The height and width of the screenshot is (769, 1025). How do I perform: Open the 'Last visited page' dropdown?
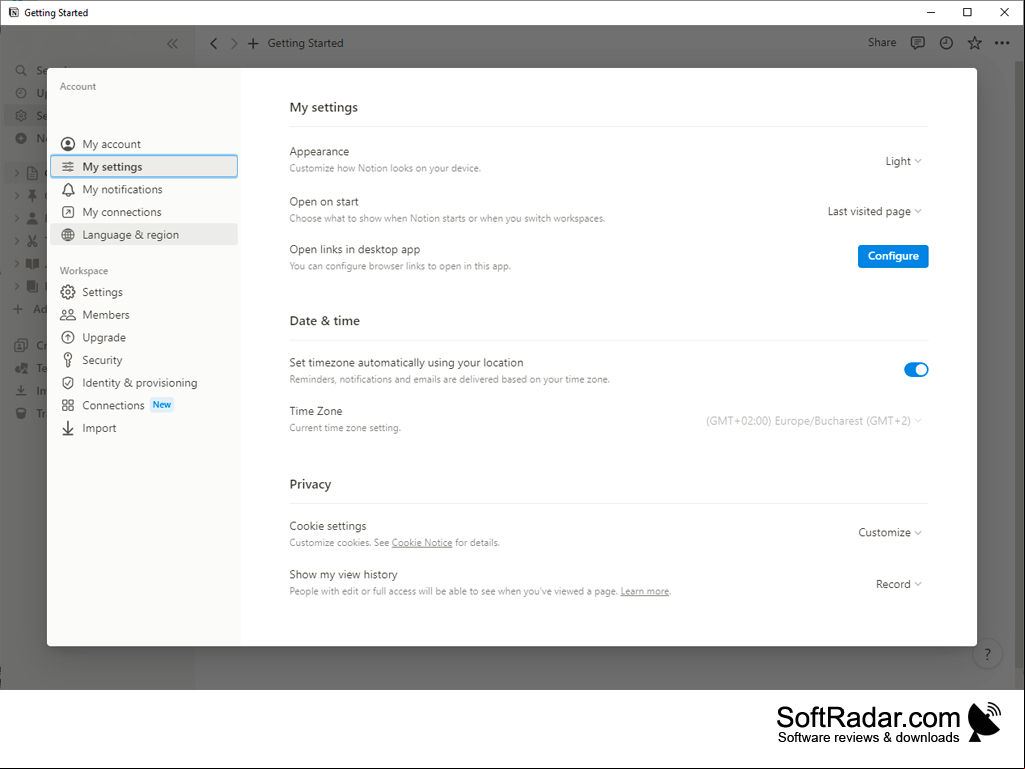(875, 212)
